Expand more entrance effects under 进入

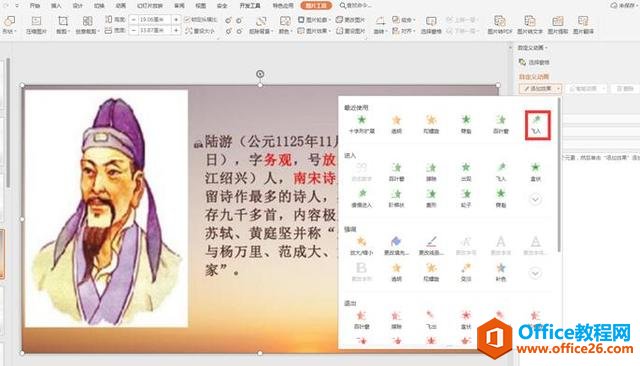point(536,199)
